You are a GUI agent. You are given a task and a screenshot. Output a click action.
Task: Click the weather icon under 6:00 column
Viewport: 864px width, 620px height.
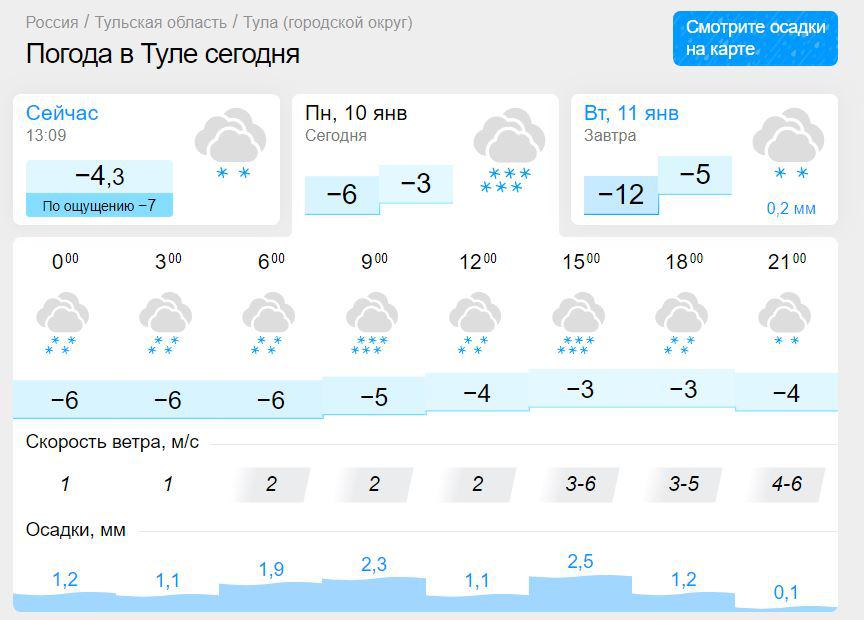[268, 324]
